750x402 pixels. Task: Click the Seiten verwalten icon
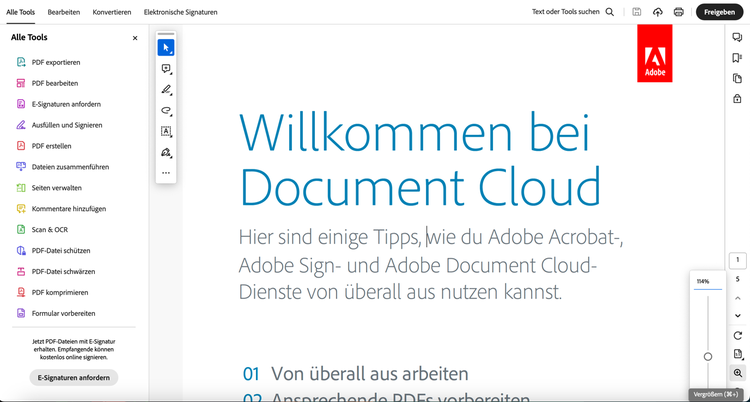[x=21, y=188]
